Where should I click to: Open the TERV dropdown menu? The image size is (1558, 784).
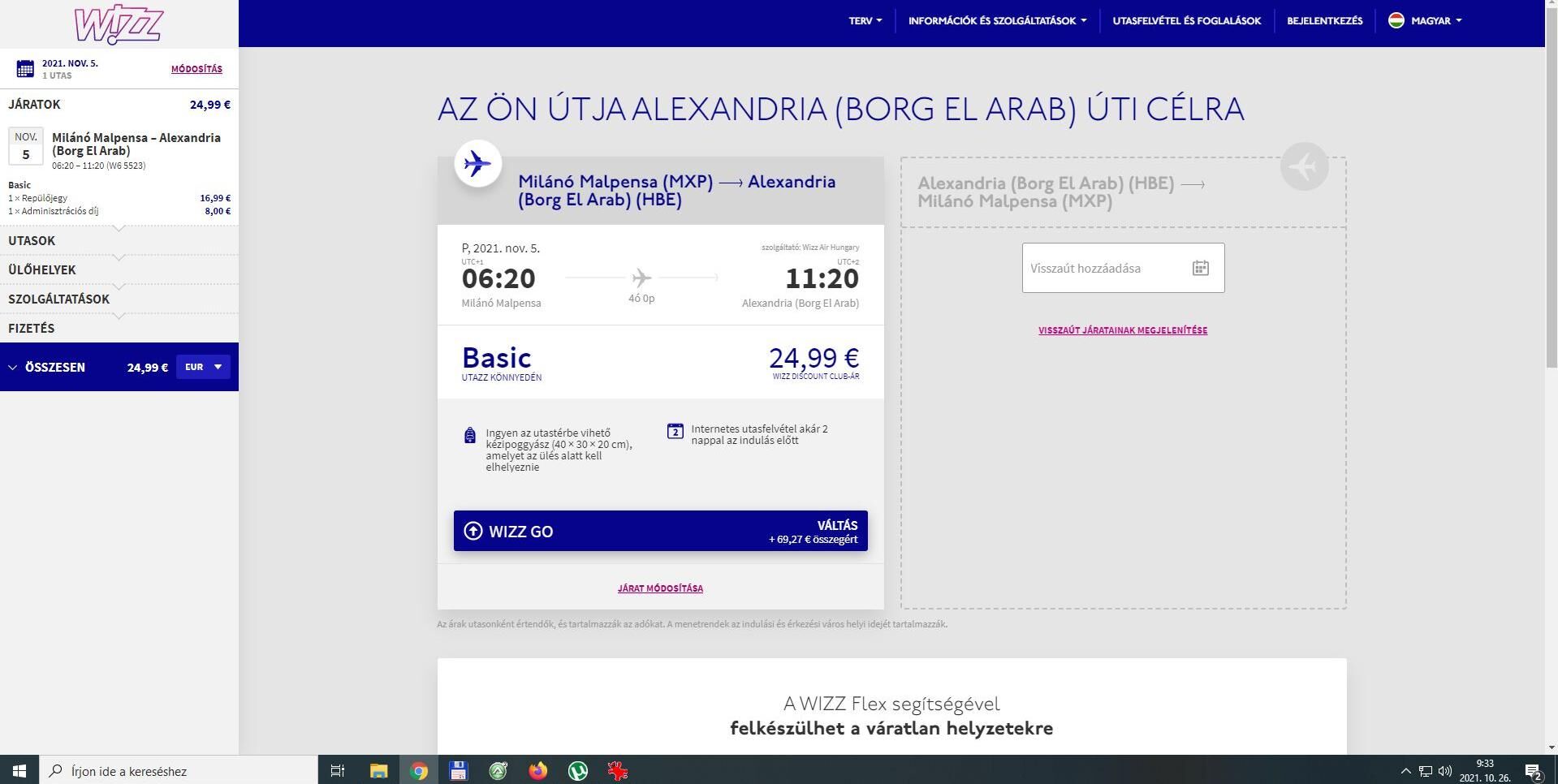point(865,21)
